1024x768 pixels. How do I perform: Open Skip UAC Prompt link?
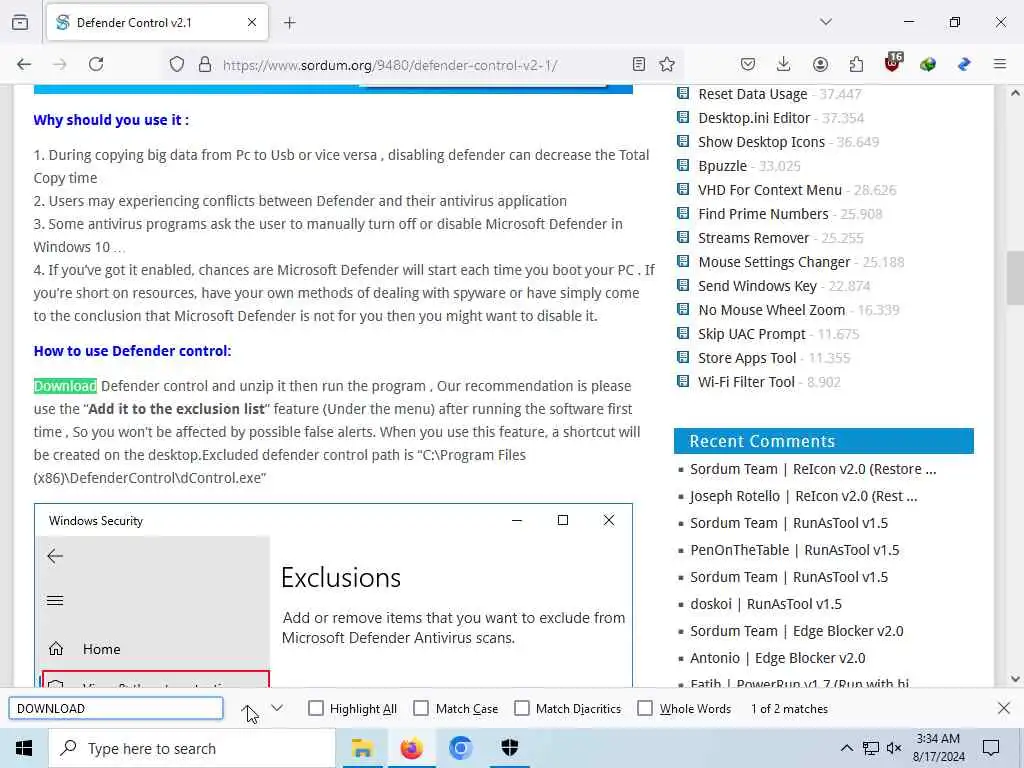click(x=752, y=334)
